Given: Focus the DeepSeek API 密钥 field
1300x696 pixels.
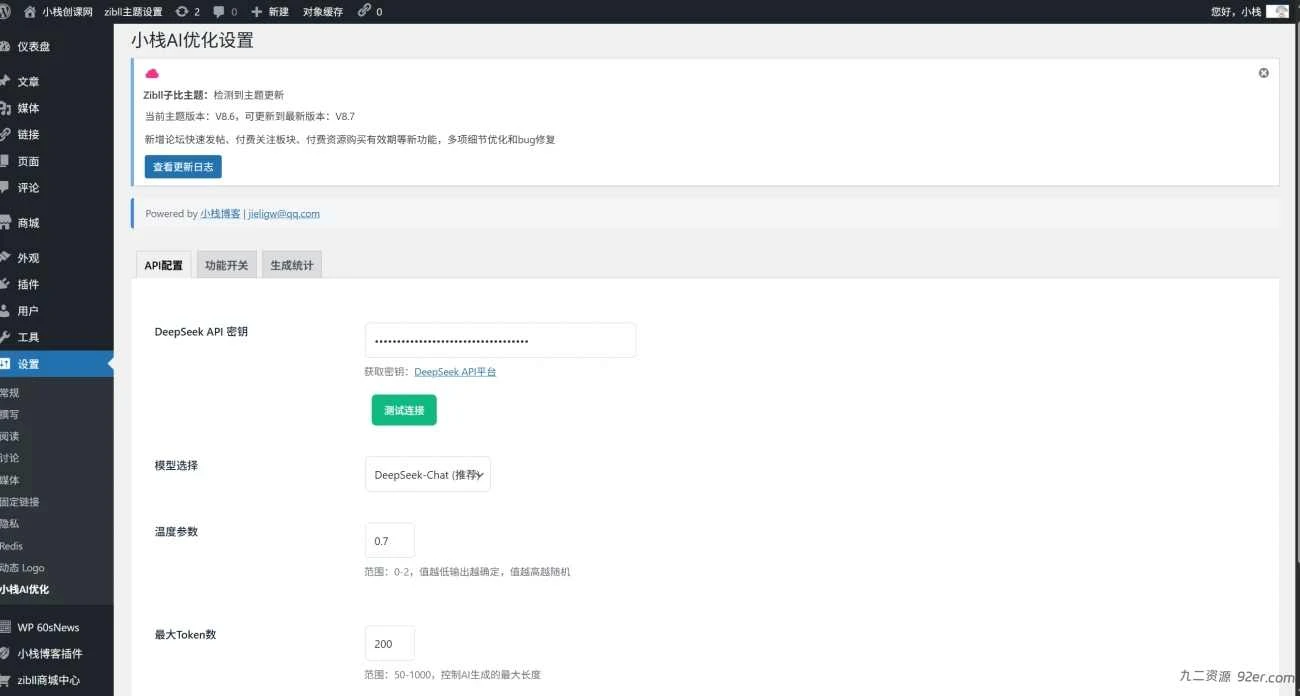Looking at the screenshot, I should coord(500,340).
